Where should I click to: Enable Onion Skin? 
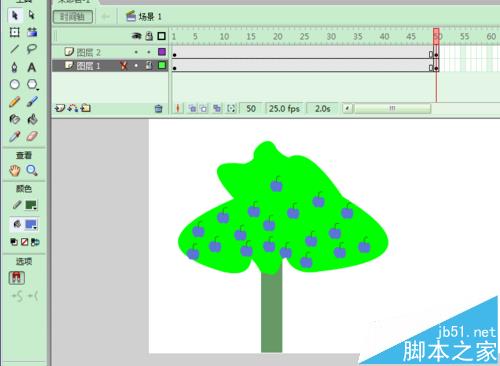[192, 108]
